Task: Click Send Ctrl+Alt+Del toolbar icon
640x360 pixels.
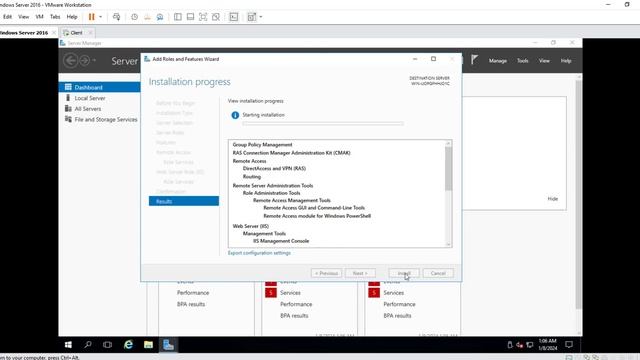Action: 116,17
